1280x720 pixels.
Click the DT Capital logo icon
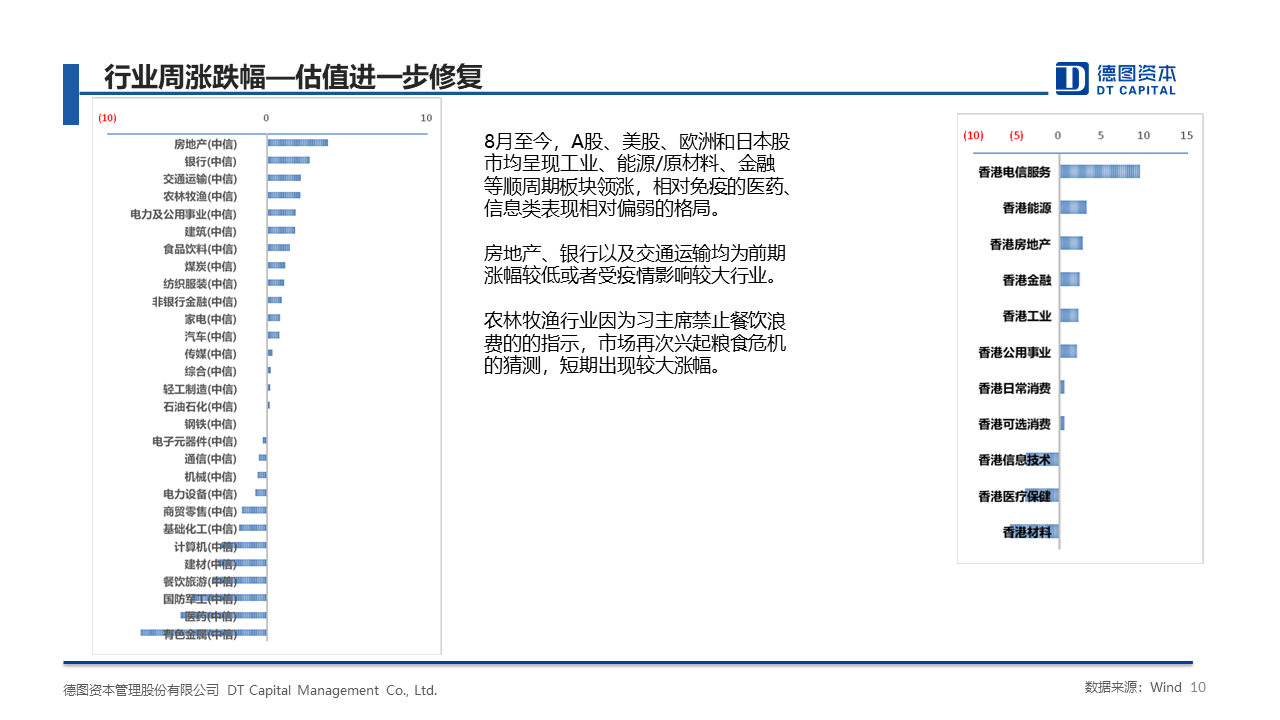click(x=1072, y=78)
